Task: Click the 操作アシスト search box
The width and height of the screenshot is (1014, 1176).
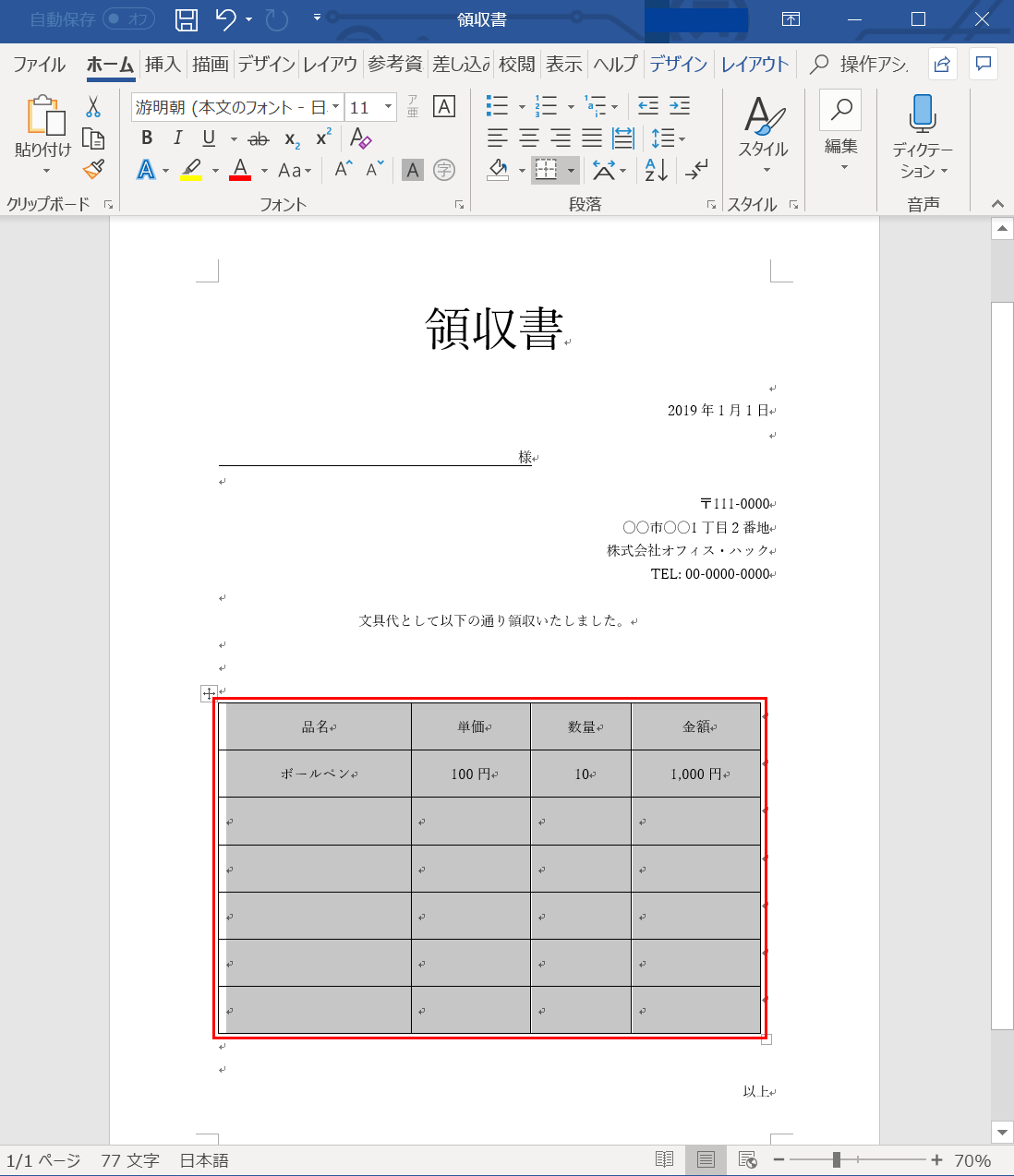Action: [860, 64]
